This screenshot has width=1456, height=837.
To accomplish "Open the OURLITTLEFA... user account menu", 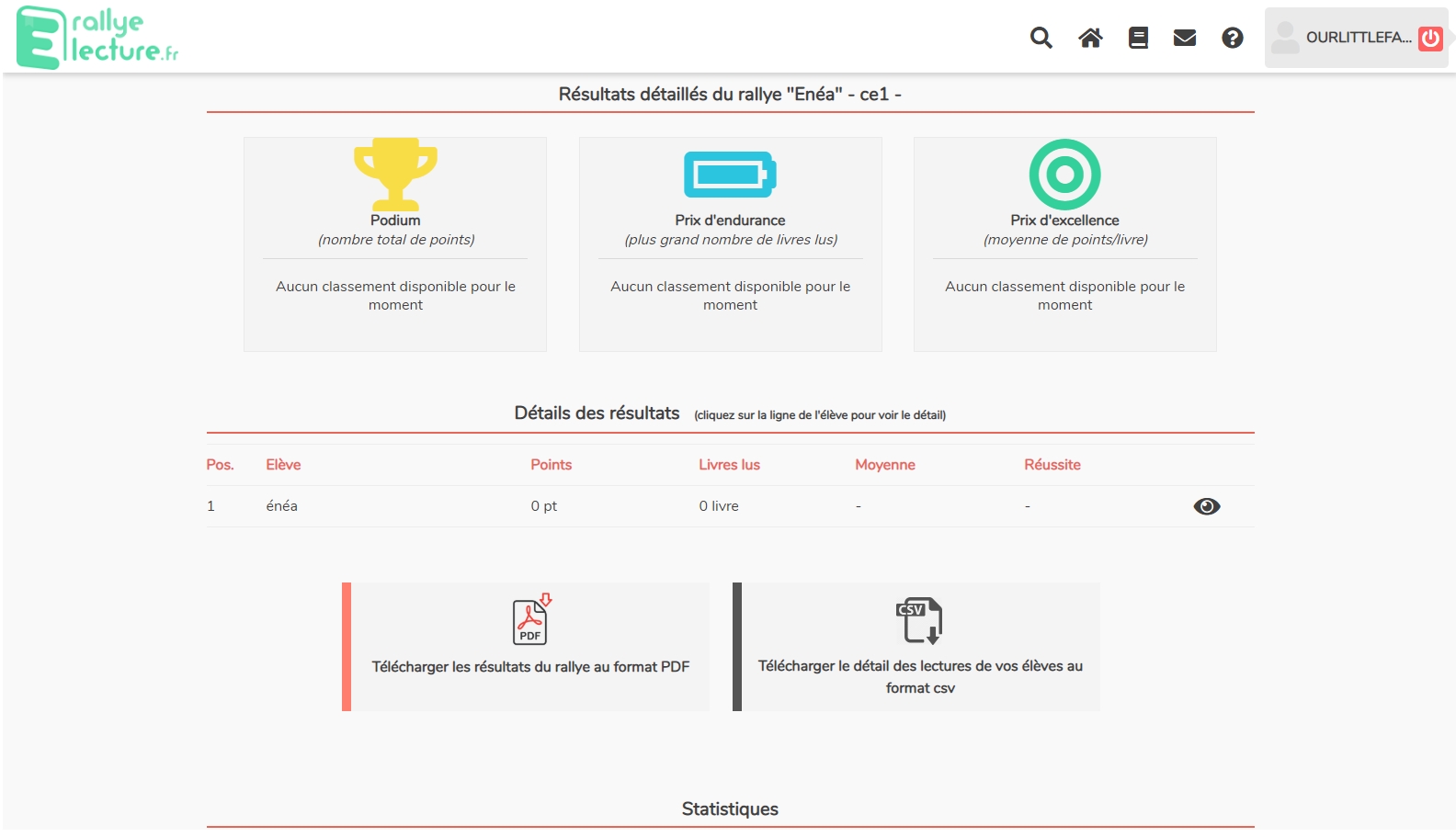I will (1342, 38).
